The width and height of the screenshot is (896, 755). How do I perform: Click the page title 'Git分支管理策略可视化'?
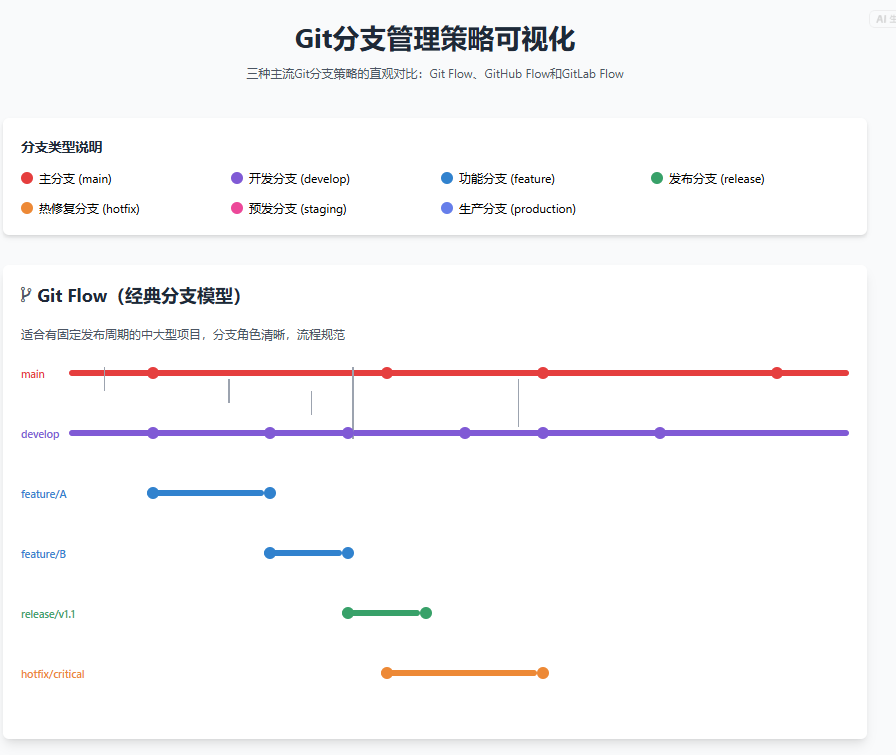tap(435, 39)
